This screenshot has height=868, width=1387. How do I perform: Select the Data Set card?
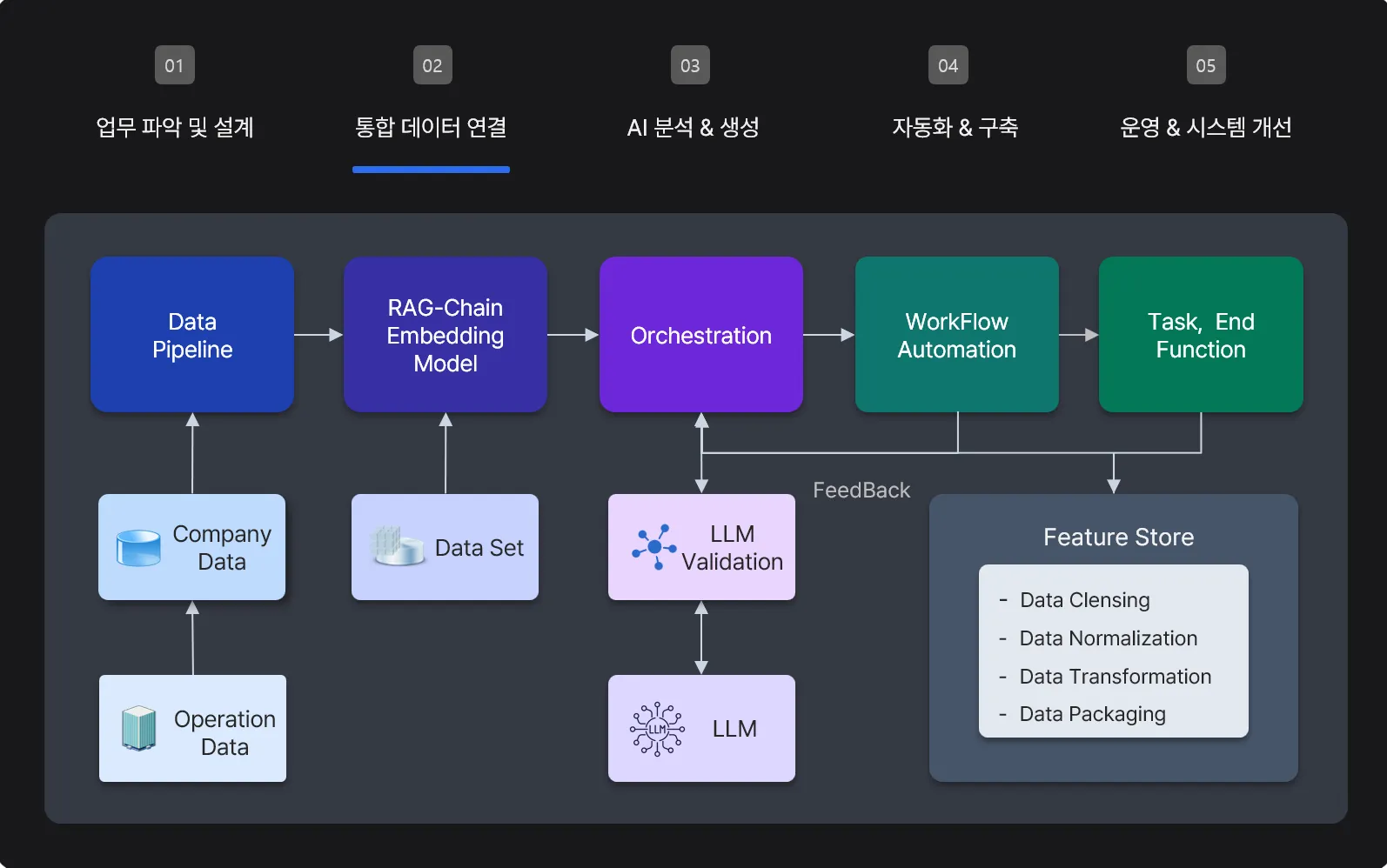coord(445,547)
